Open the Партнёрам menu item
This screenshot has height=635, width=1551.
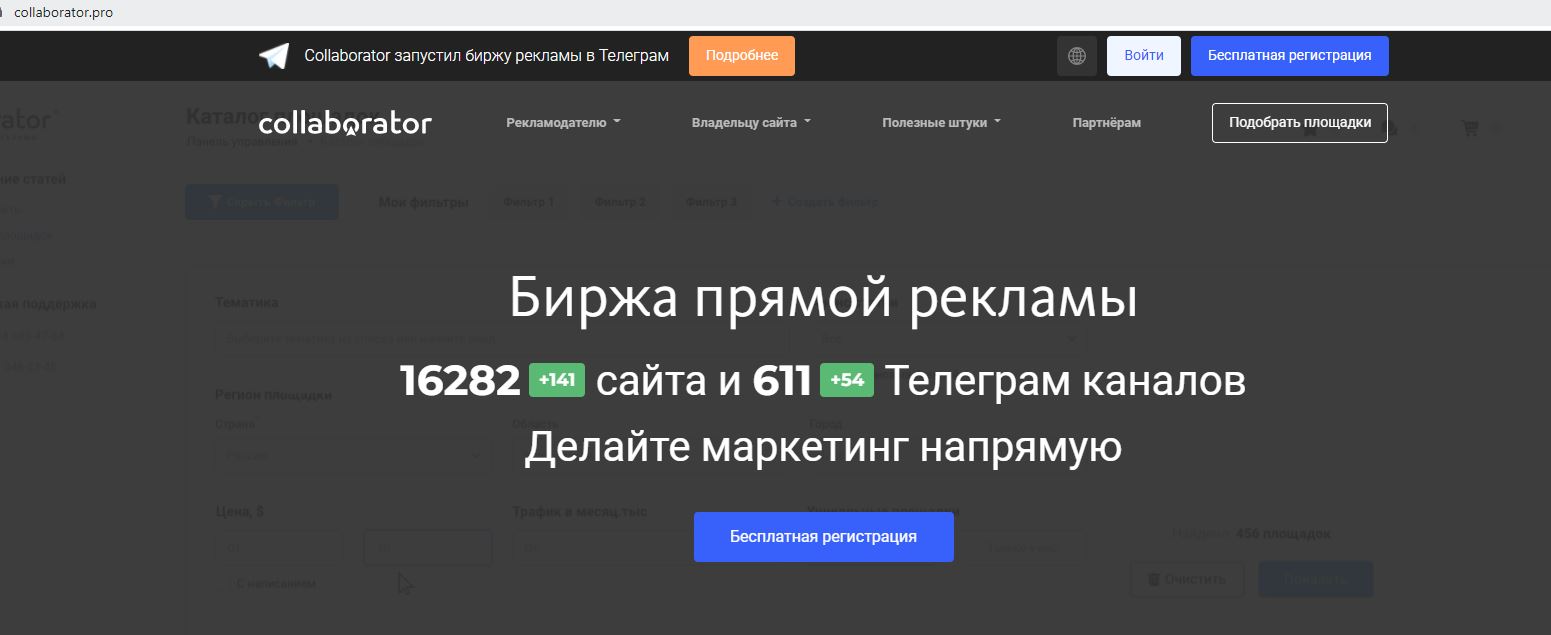[x=1107, y=123]
